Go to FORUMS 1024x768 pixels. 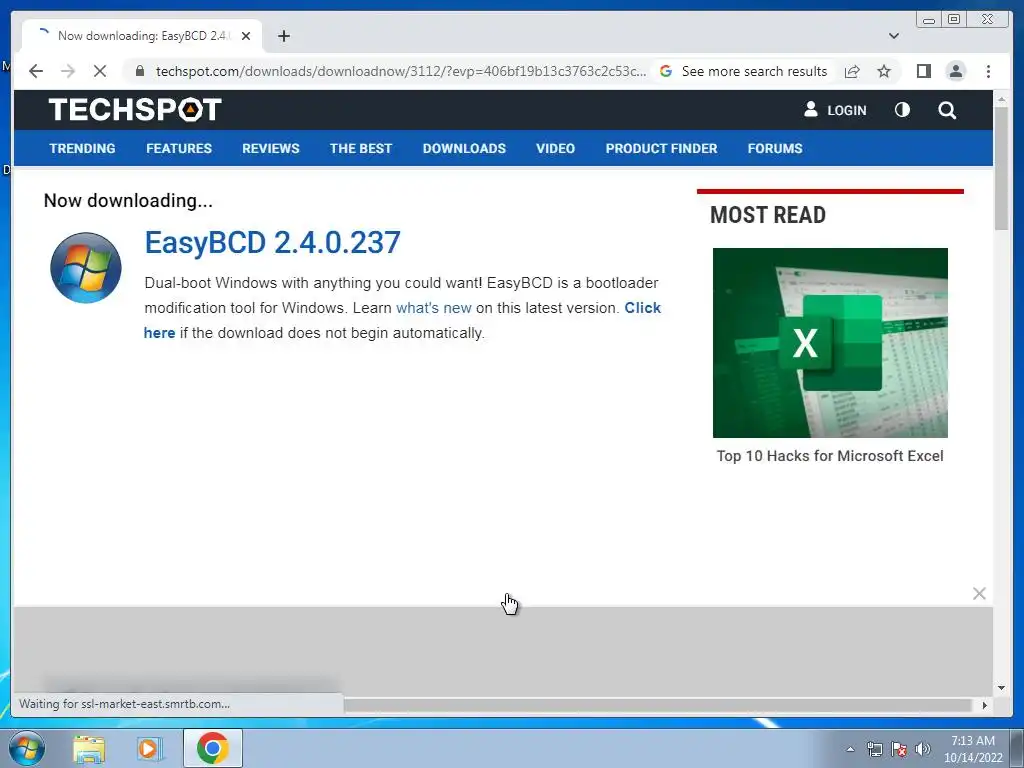775,148
